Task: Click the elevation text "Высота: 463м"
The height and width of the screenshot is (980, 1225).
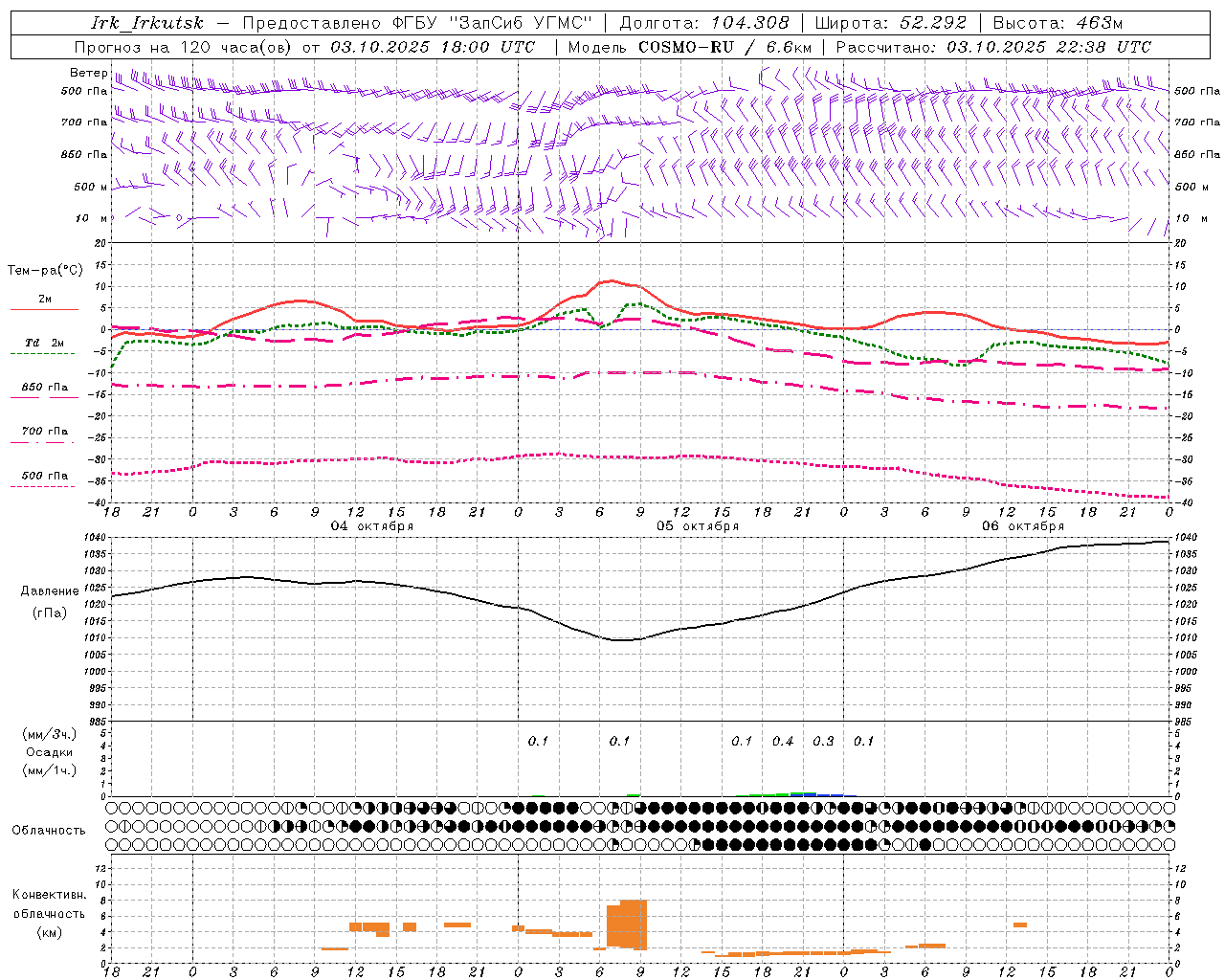Action: [x=1058, y=23]
